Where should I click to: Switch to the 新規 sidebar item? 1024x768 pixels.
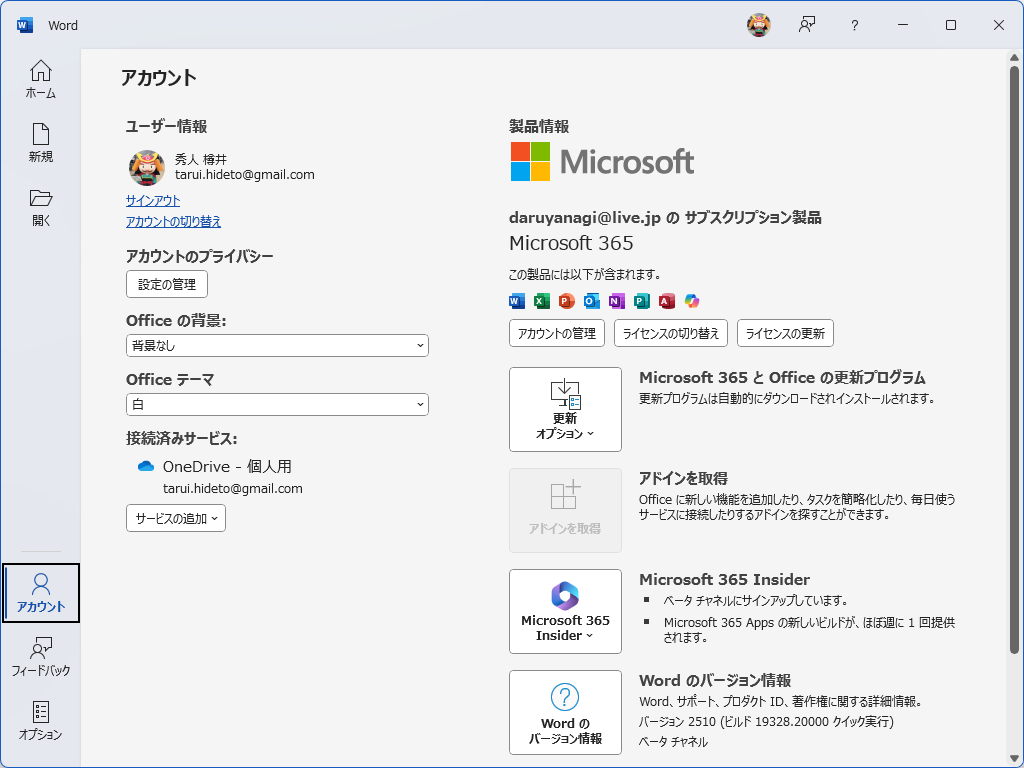pos(40,140)
